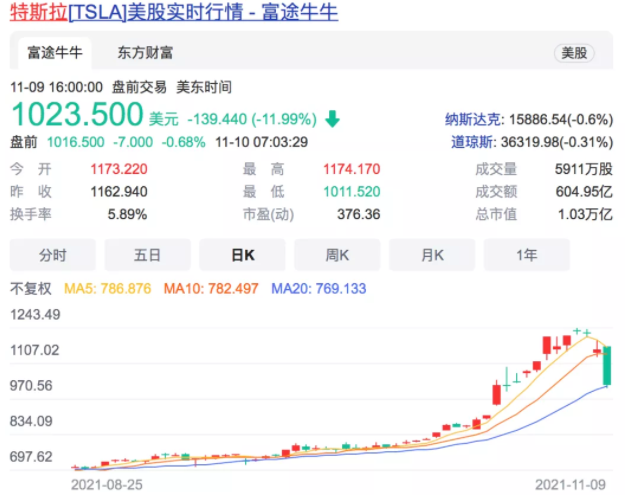Click the 盘前交易 美东时间 session label
Image resolution: width=627 pixels, height=496 pixels.
click(x=172, y=87)
